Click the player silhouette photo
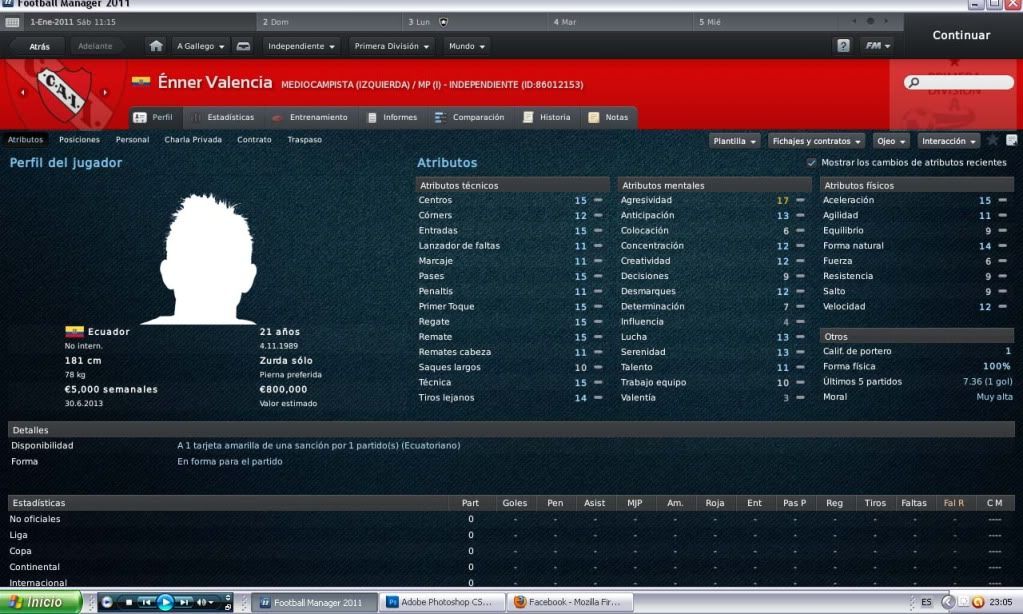Viewport: 1023px width, 614px height. pos(207,259)
